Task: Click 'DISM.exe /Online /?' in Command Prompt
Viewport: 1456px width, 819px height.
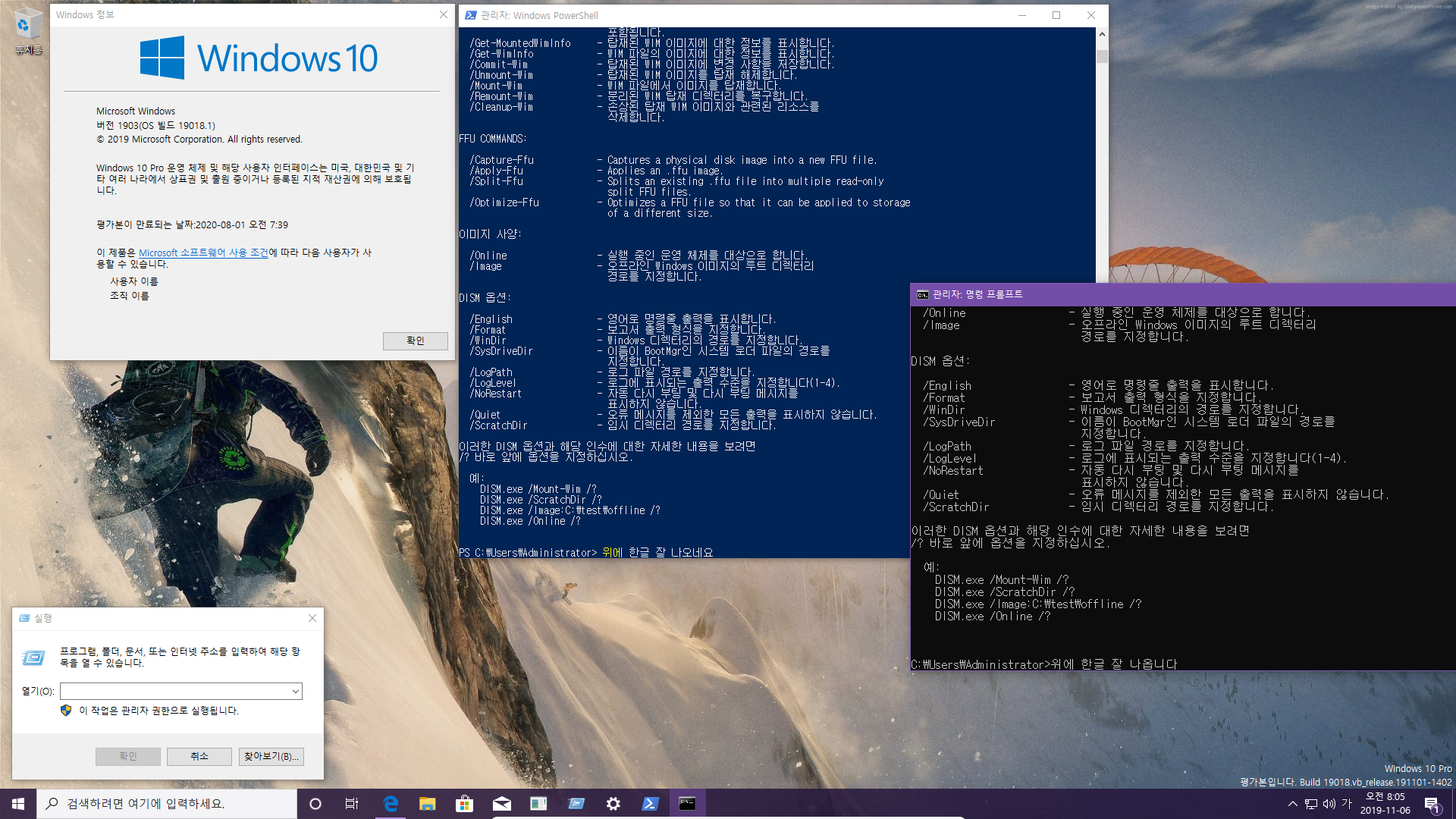Action: (x=993, y=617)
